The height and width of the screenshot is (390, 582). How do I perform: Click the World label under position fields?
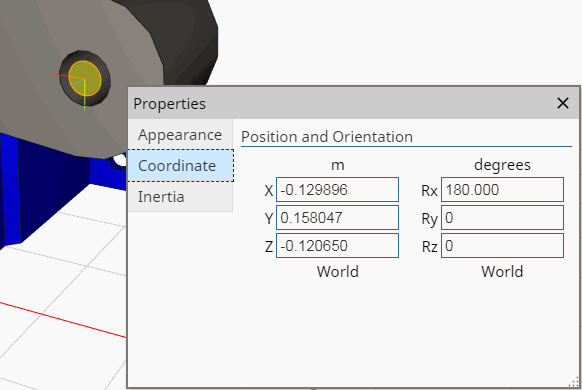click(337, 272)
